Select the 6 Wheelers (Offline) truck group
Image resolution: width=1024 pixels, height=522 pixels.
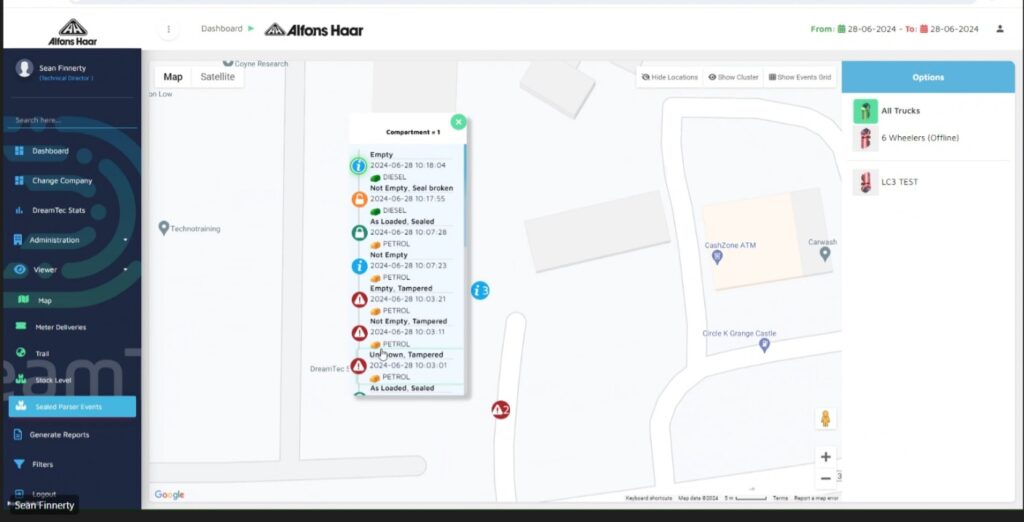click(920, 138)
